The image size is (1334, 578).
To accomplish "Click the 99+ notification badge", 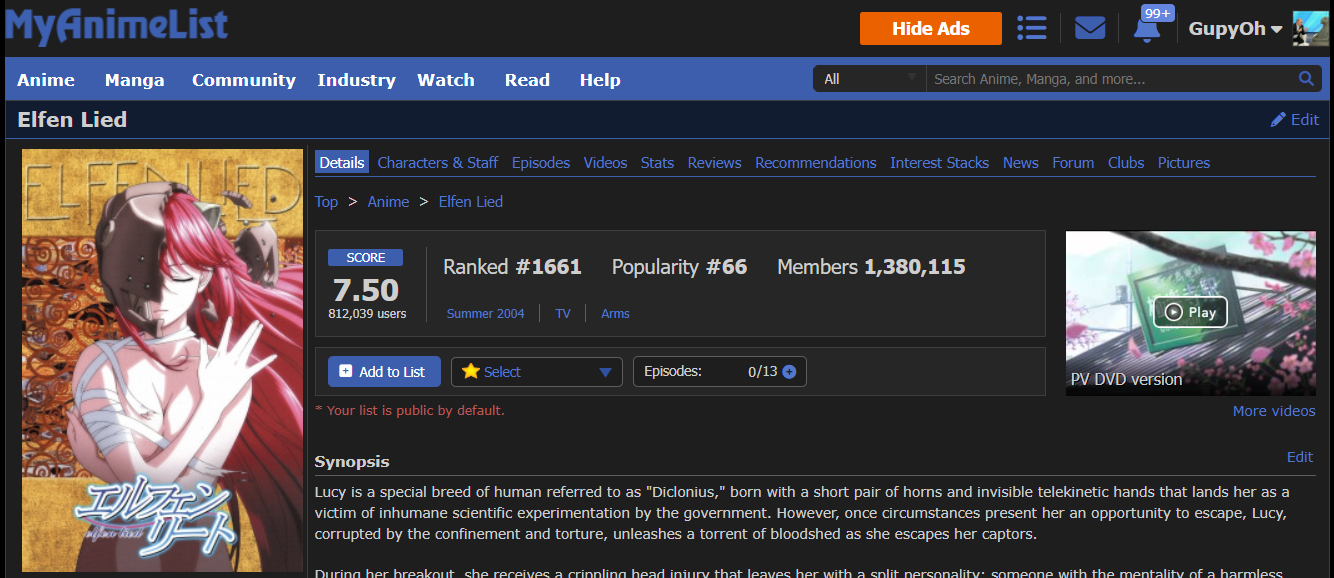I will tap(1158, 13).
